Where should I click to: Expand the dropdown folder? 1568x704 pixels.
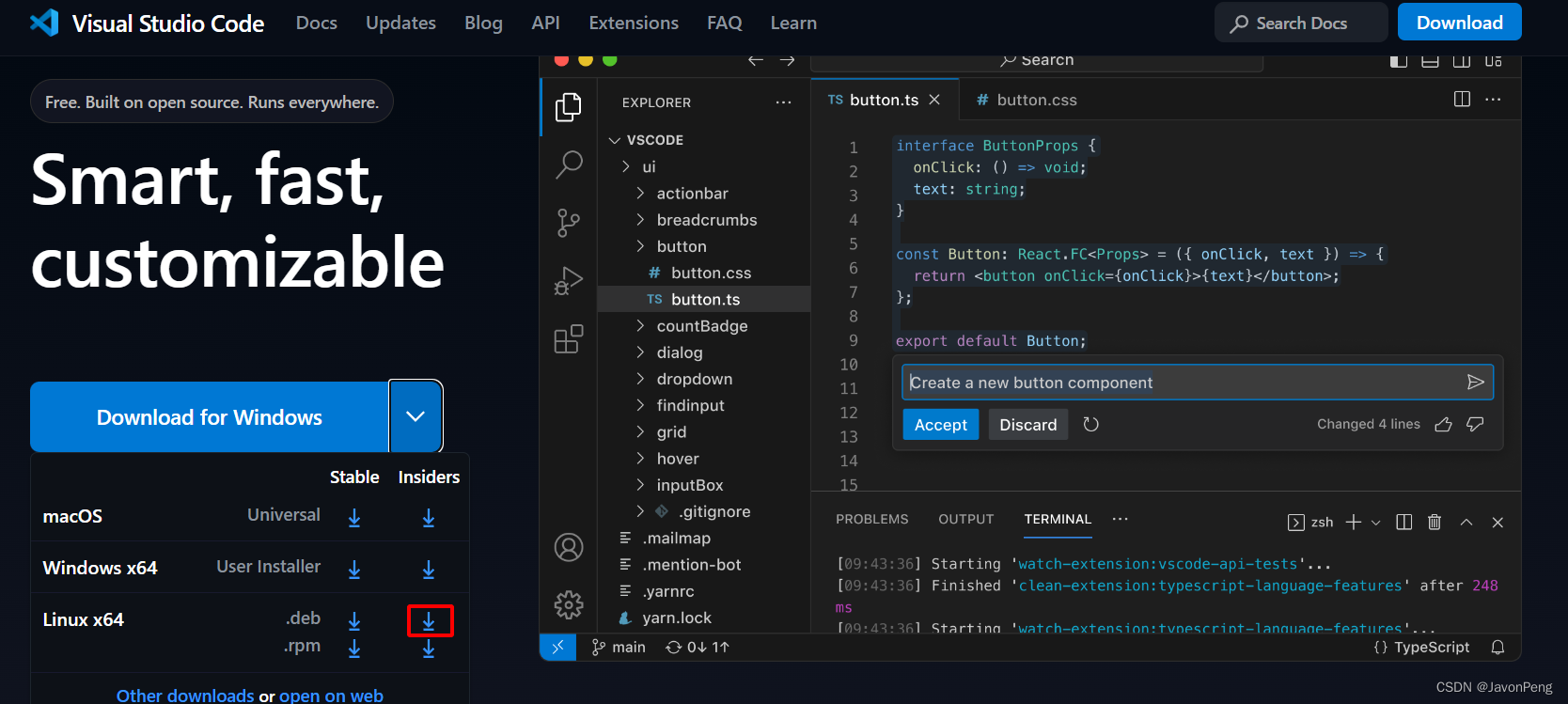coord(641,378)
